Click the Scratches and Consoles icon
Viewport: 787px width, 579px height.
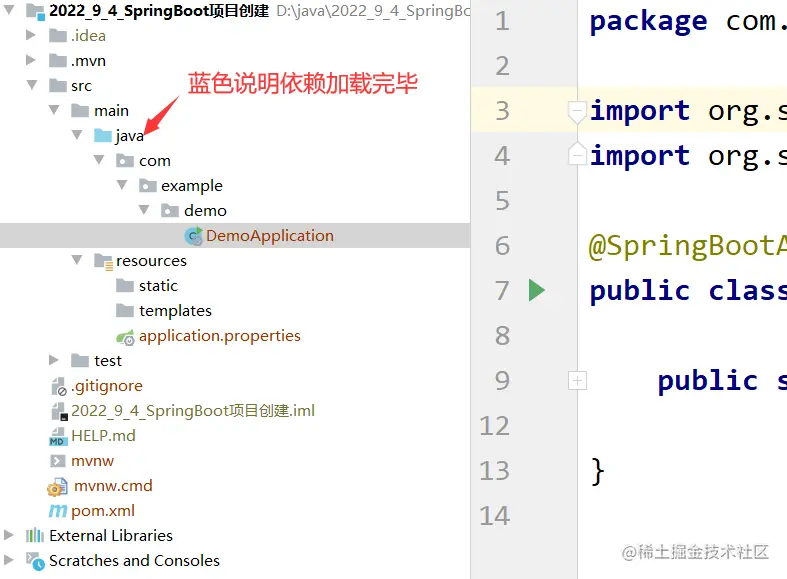(x=35, y=561)
